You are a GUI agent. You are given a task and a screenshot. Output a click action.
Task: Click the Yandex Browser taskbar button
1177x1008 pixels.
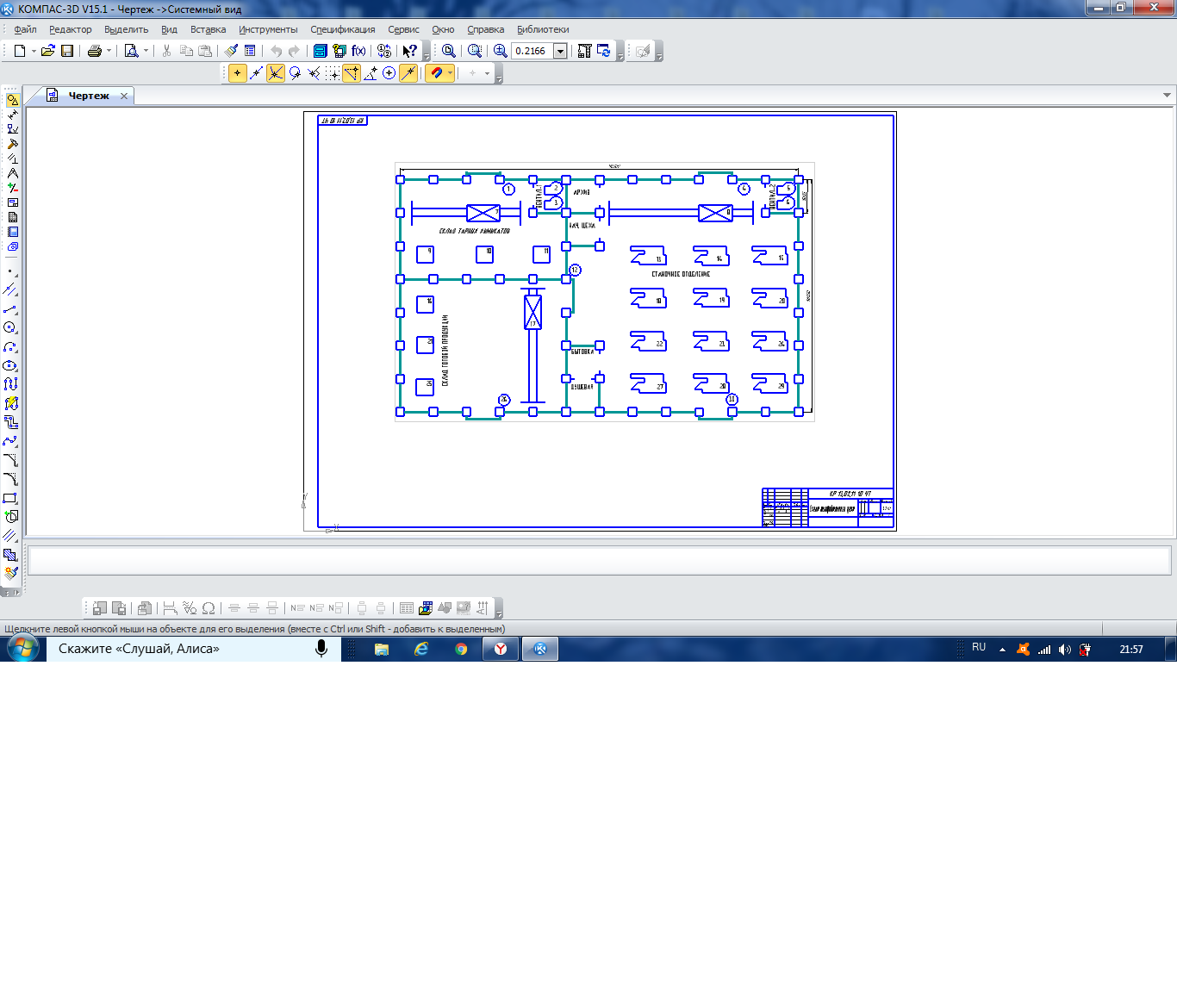pos(501,649)
